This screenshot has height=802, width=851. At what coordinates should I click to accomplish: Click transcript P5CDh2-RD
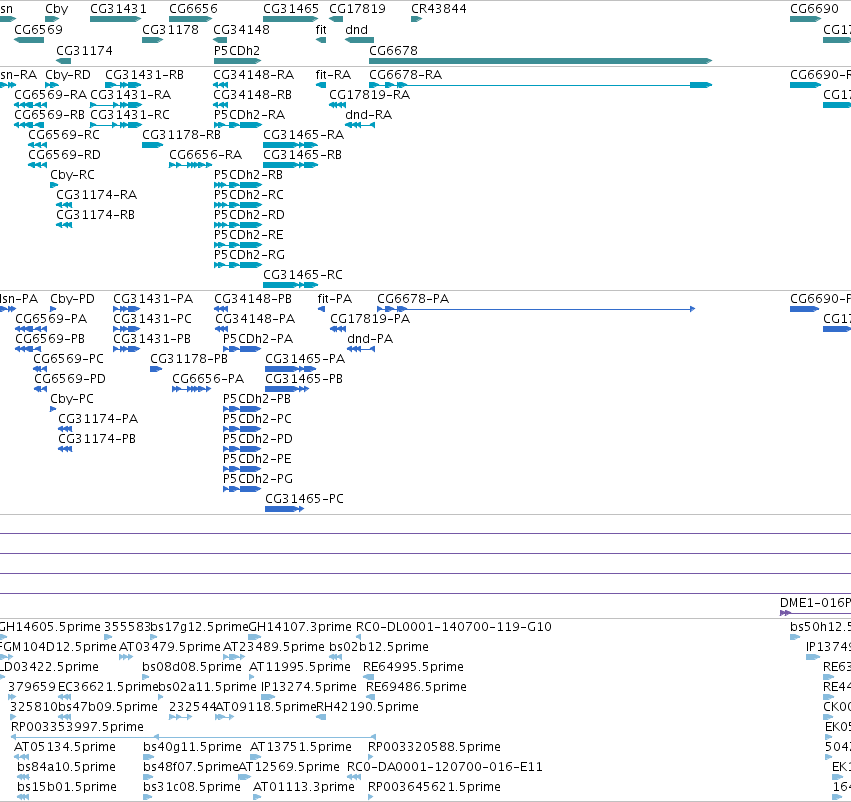[x=249, y=214]
